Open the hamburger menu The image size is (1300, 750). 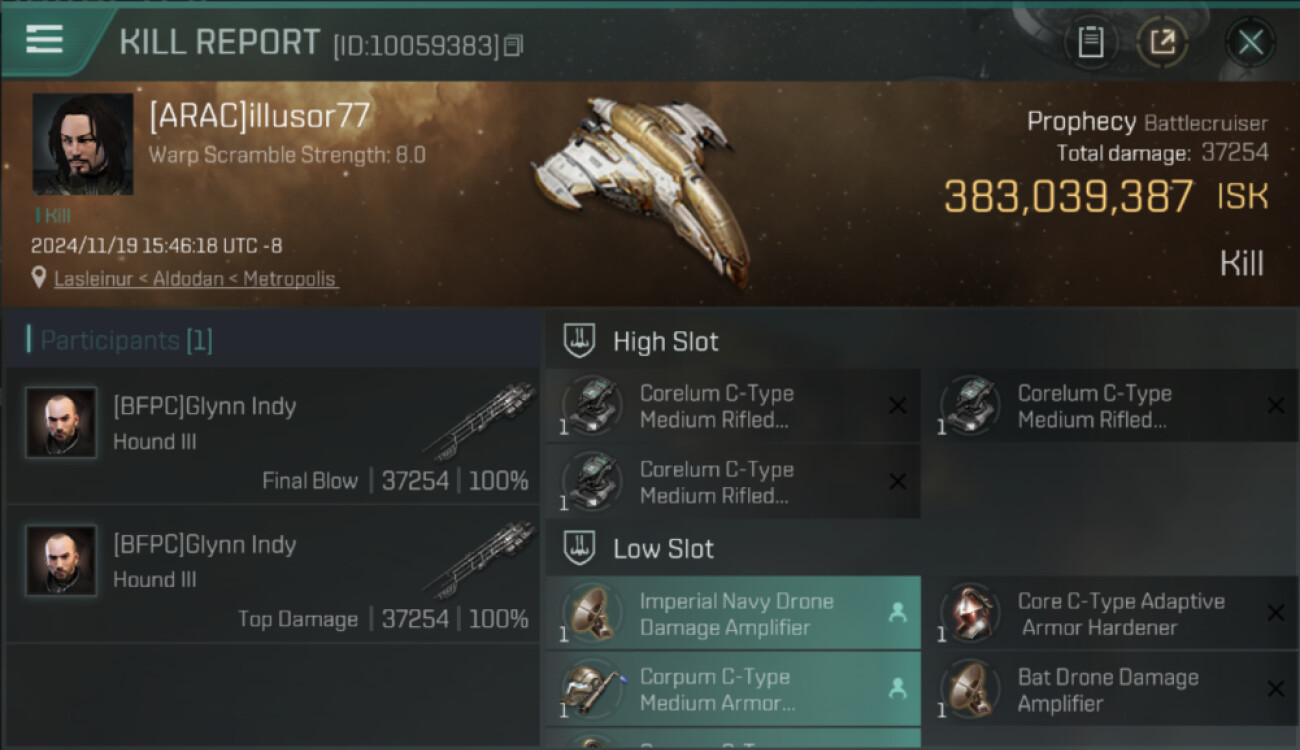click(44, 40)
